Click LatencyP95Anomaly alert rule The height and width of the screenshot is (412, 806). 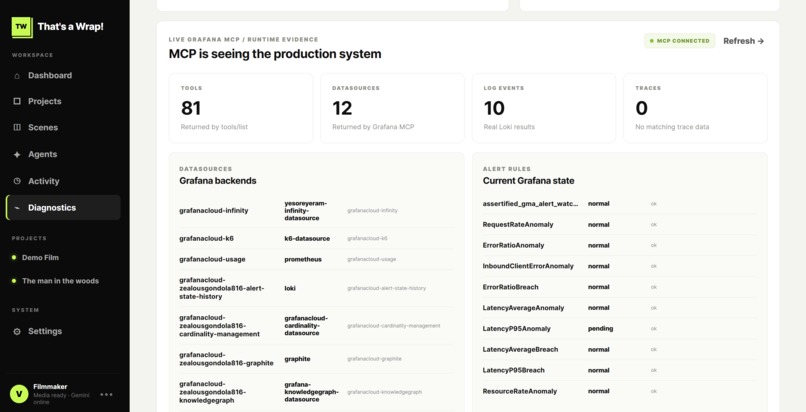[517, 329]
